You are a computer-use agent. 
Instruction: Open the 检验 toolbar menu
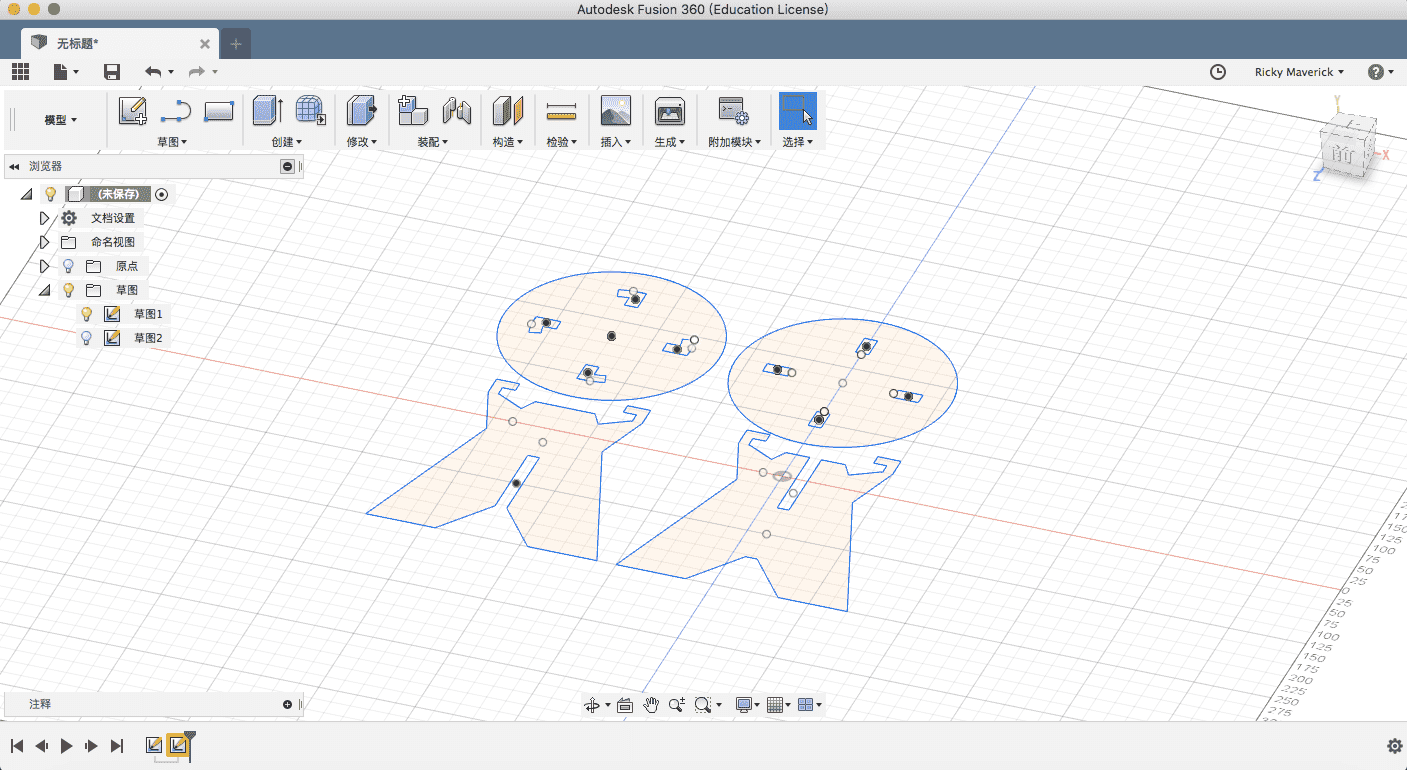tap(562, 142)
